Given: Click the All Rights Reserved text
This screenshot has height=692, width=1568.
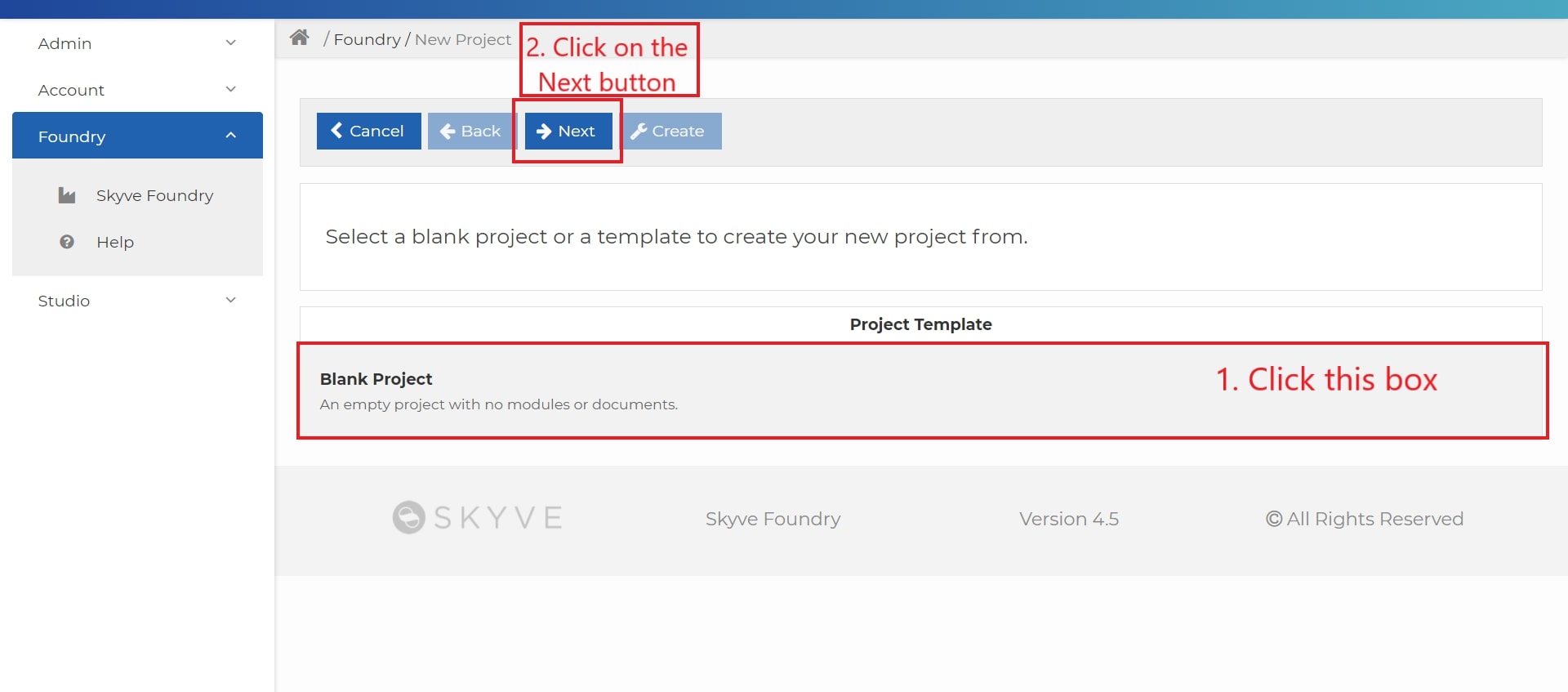Looking at the screenshot, I should 1365,519.
